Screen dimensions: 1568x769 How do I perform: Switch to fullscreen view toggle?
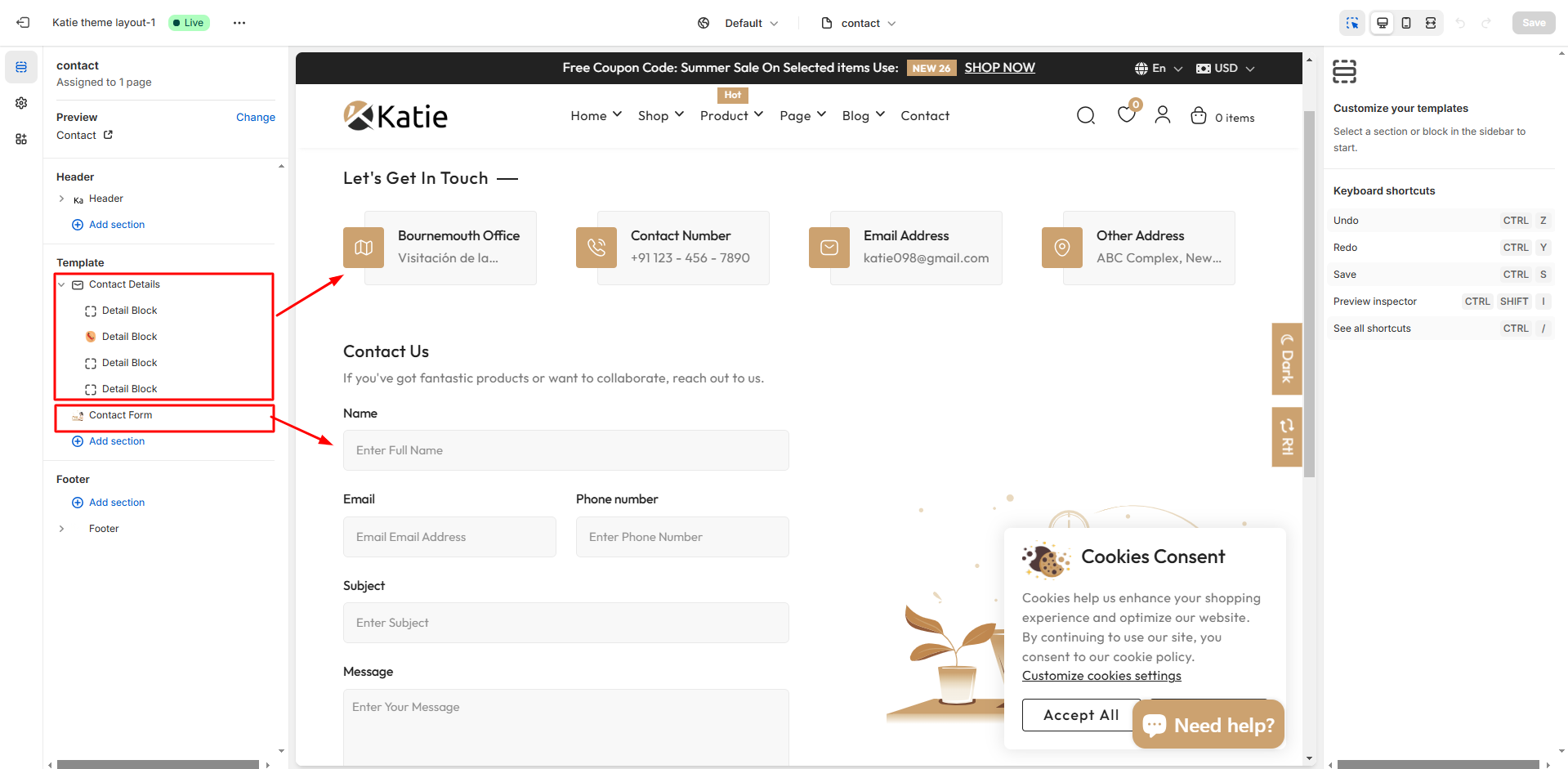(x=1431, y=23)
